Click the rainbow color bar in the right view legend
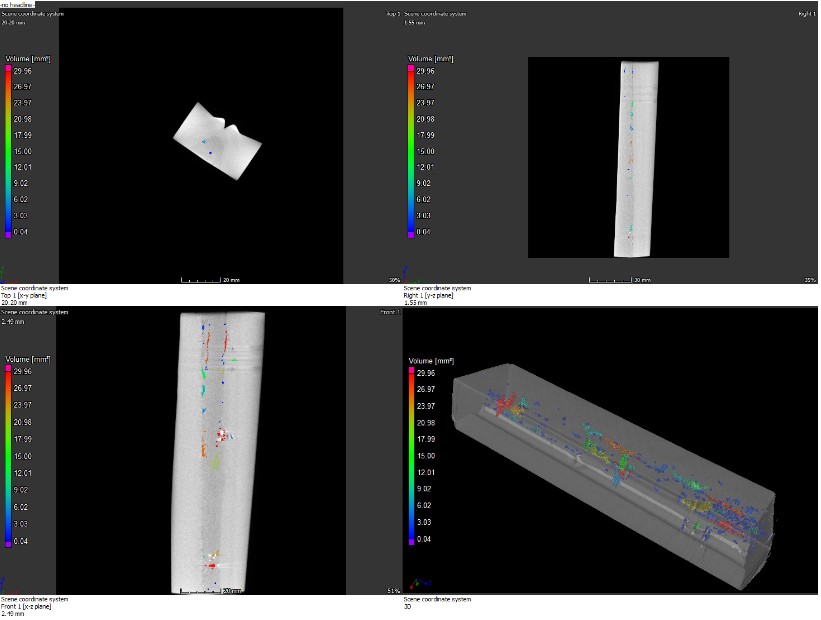 [x=411, y=151]
